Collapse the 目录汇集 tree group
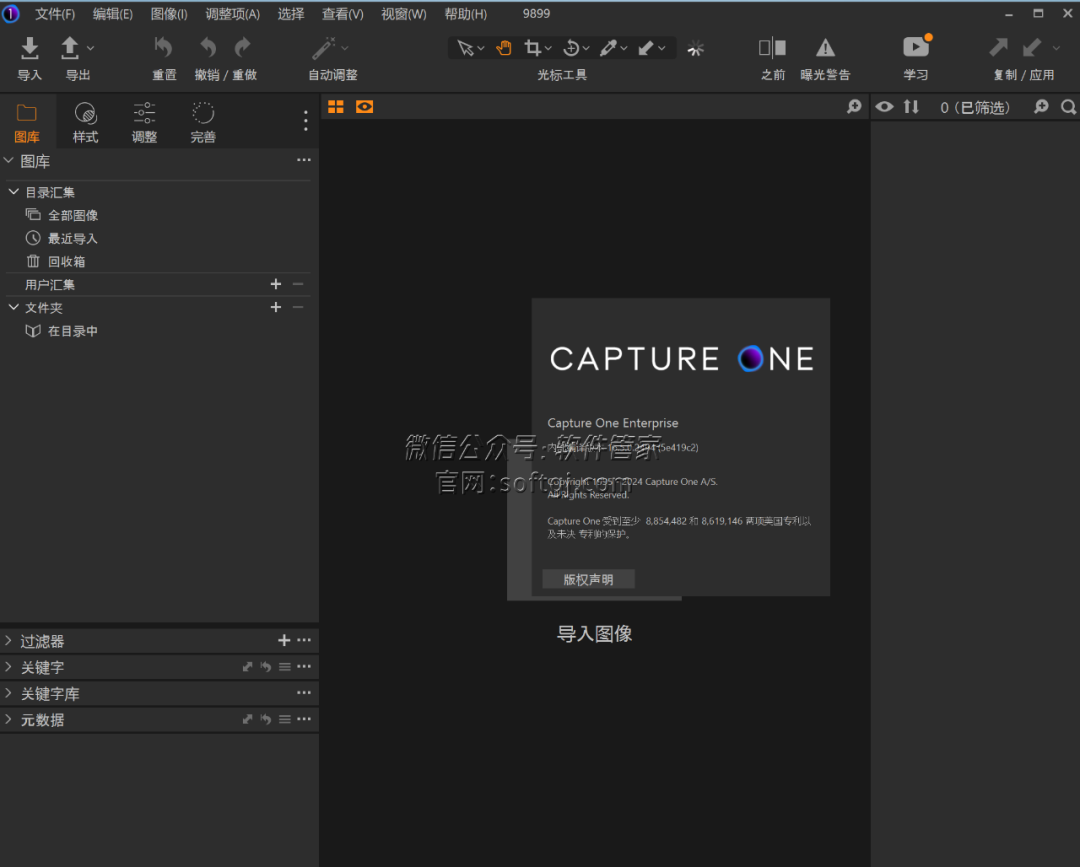 pos(13,191)
